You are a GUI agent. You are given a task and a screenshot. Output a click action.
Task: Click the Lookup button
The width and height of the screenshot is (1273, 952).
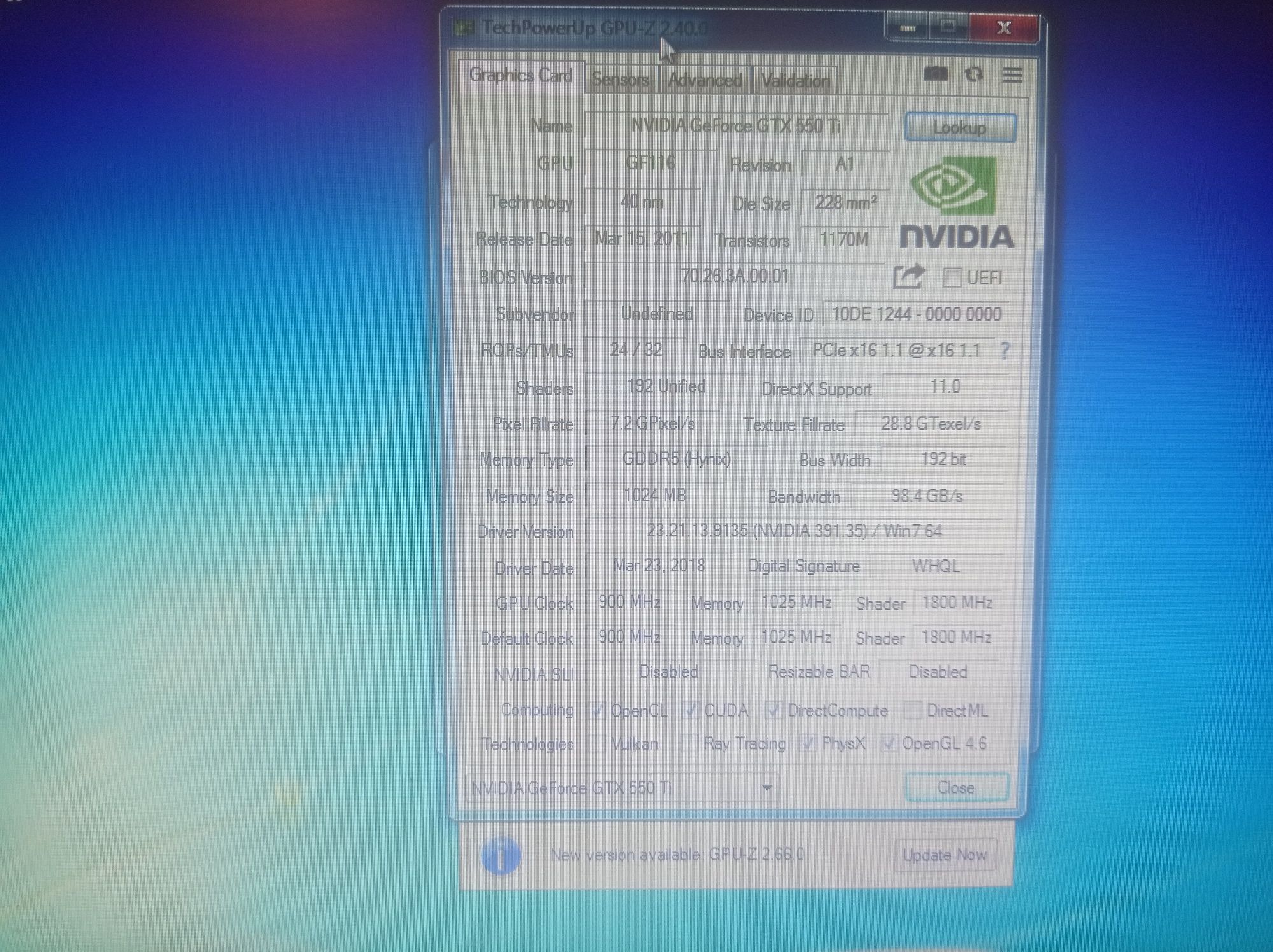(x=960, y=128)
